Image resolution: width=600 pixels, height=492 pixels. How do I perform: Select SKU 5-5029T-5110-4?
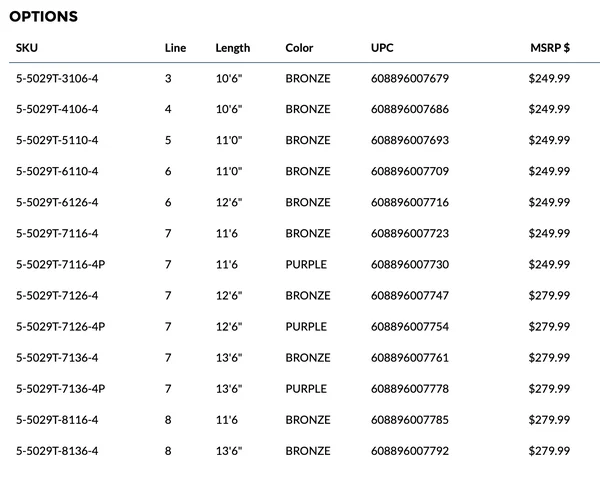click(x=57, y=140)
